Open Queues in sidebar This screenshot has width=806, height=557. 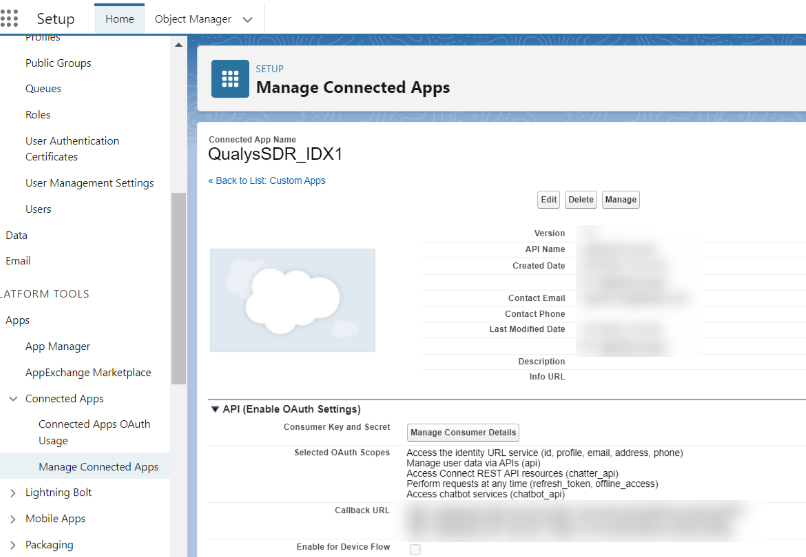43,89
